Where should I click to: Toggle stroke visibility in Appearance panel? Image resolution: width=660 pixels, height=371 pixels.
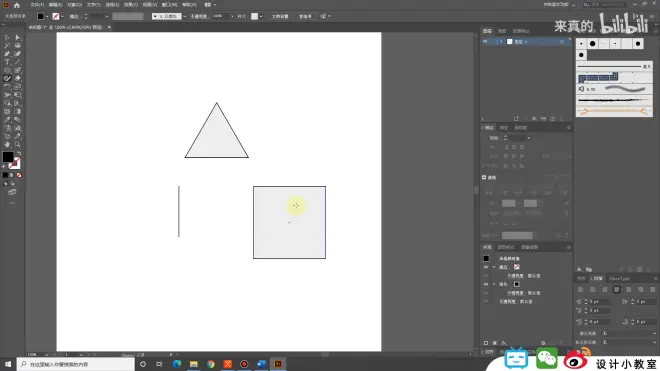(486, 267)
